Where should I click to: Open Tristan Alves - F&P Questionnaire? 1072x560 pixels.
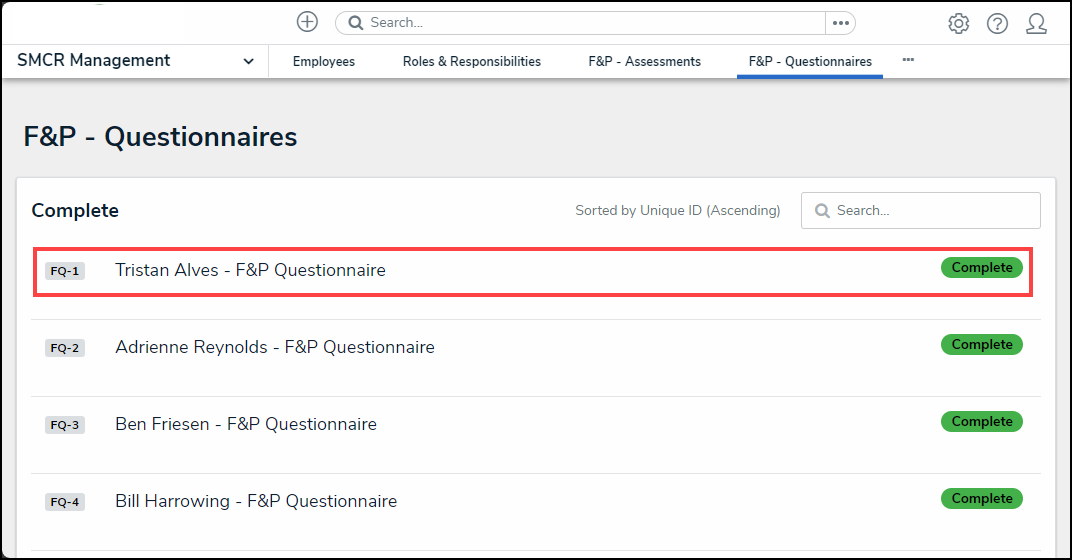click(250, 270)
